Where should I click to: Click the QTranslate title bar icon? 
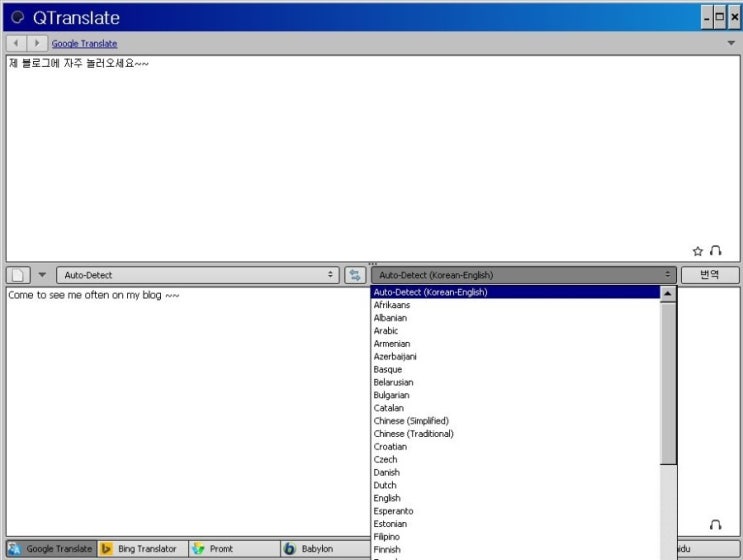click(18, 18)
